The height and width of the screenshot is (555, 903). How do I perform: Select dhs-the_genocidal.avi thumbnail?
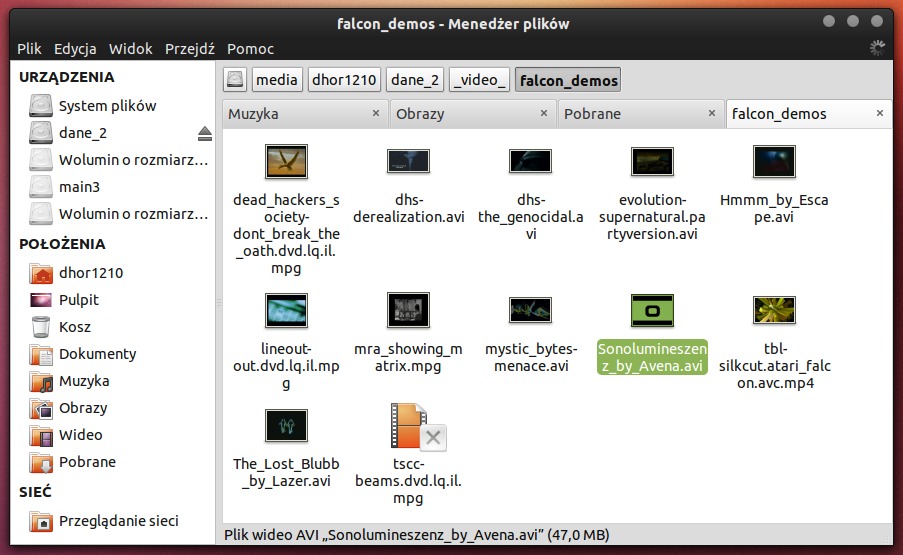[530, 161]
